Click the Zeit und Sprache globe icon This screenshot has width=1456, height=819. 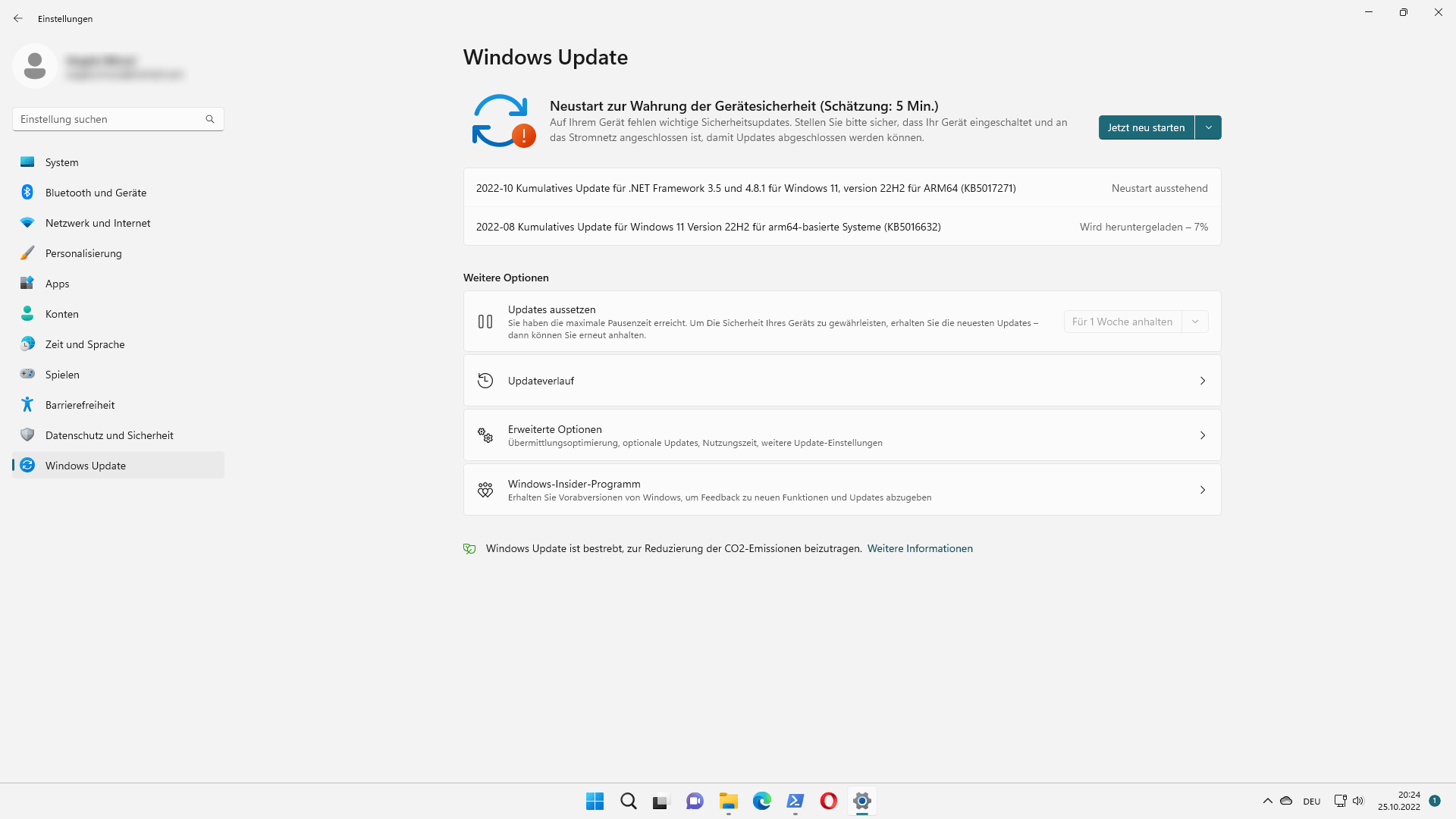27,344
